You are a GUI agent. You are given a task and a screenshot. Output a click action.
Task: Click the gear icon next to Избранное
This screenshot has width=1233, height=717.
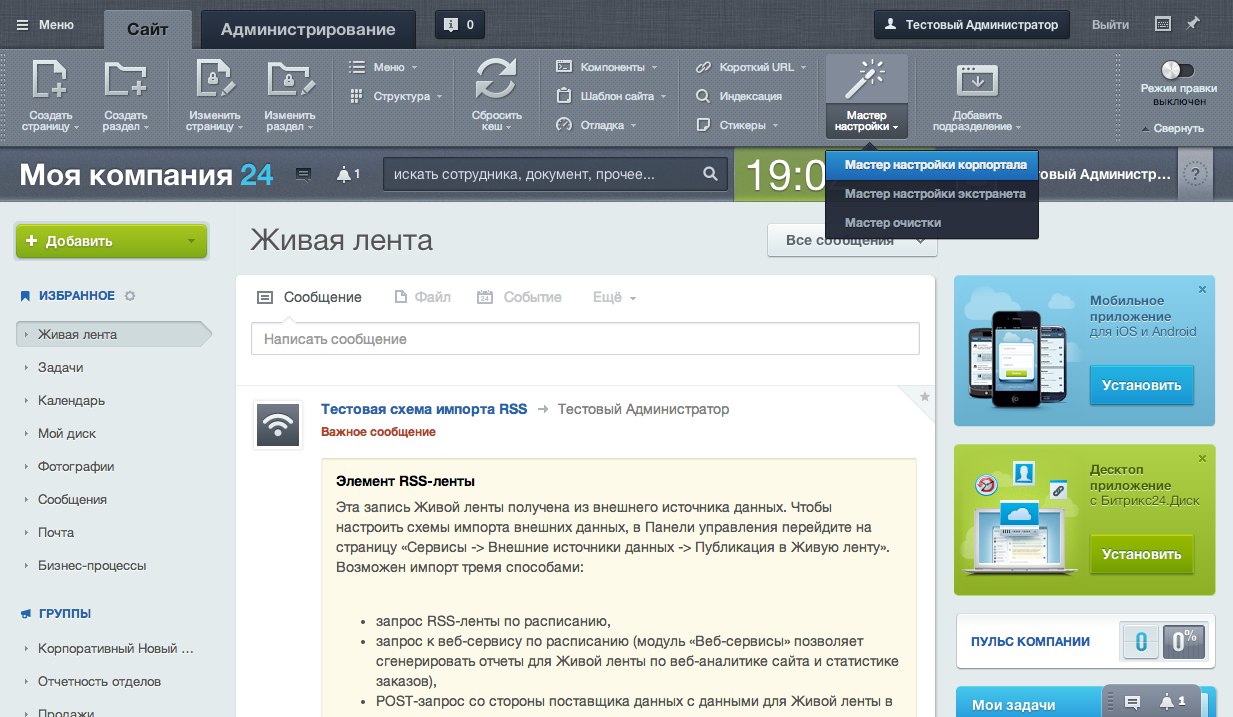130,296
